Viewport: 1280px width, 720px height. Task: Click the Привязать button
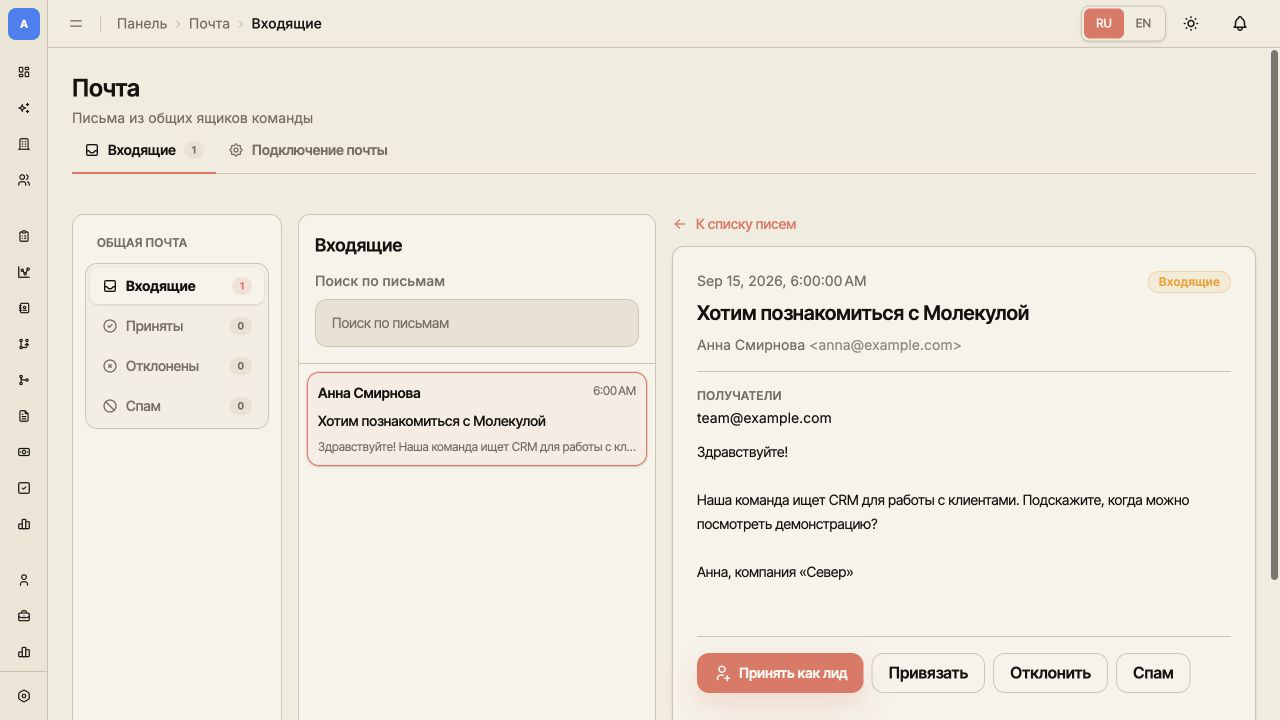point(928,673)
